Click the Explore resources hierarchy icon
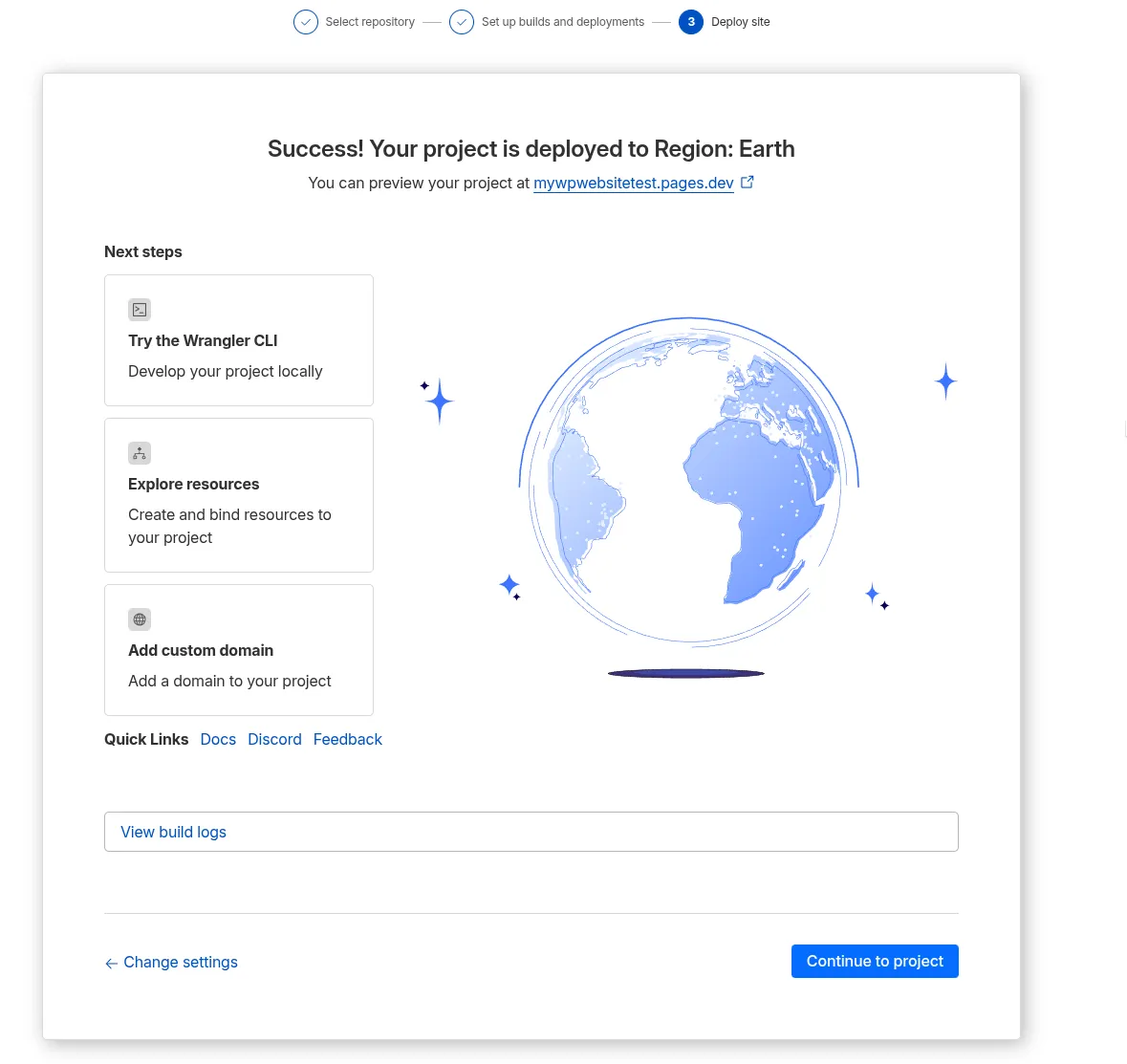This screenshot has height=1064, width=1127. click(140, 453)
